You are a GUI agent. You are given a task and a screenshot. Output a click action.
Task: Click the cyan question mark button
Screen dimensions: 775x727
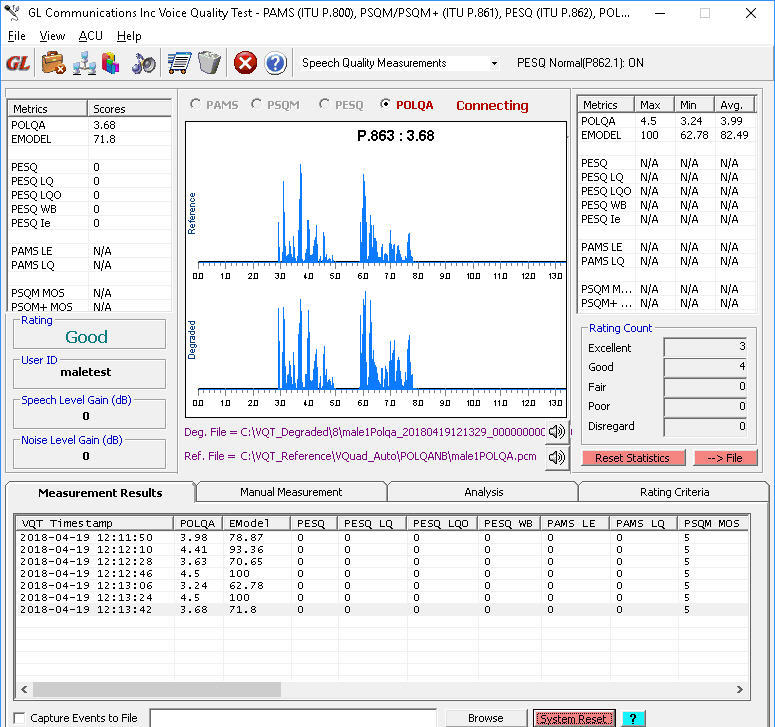pyautogui.click(x=633, y=718)
